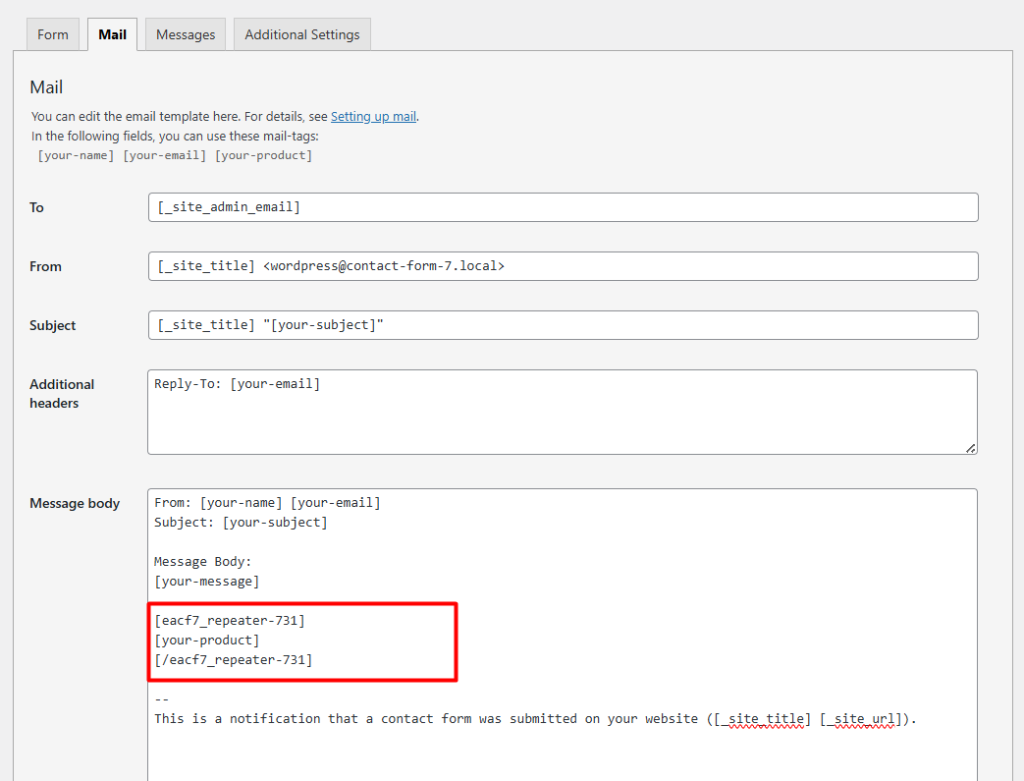
Task: Click the From field label
Action: pyautogui.click(x=45, y=266)
